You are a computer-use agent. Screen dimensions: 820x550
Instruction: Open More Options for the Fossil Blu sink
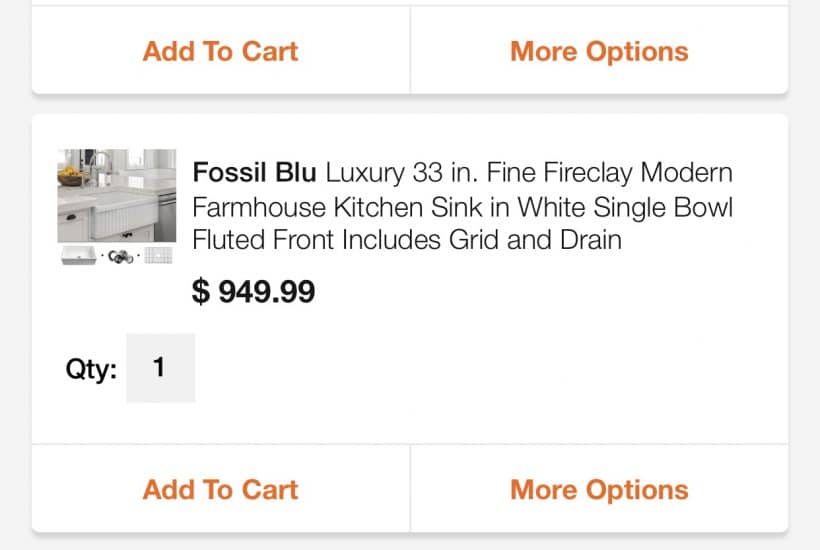[x=599, y=489]
